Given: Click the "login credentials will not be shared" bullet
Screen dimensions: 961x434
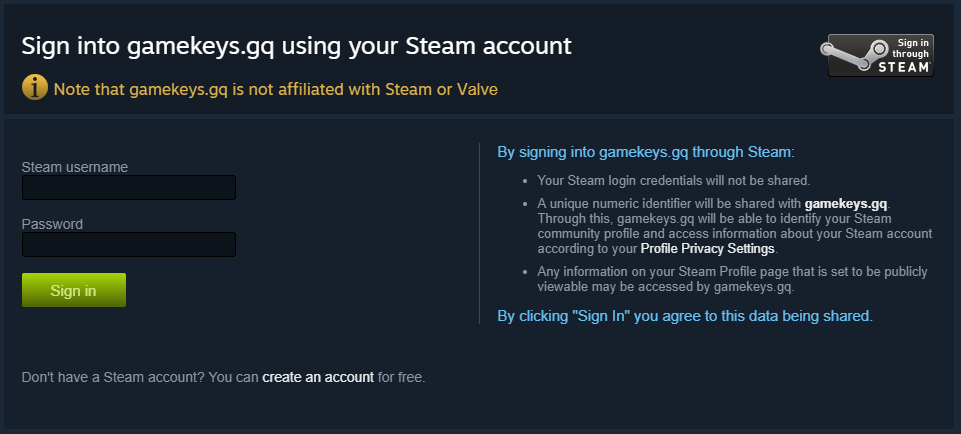Looking at the screenshot, I should click(x=673, y=181).
